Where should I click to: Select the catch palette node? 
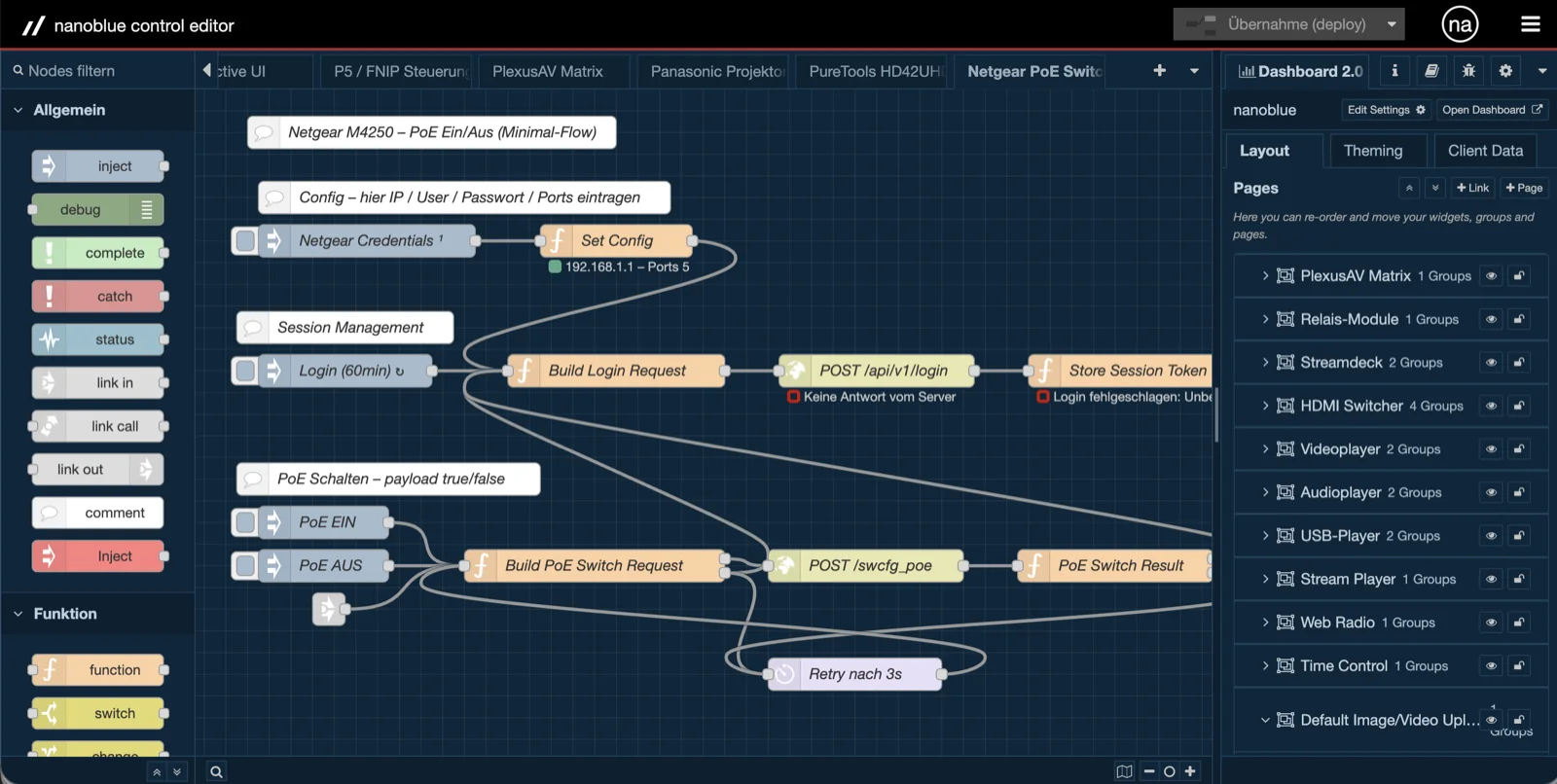click(x=97, y=296)
